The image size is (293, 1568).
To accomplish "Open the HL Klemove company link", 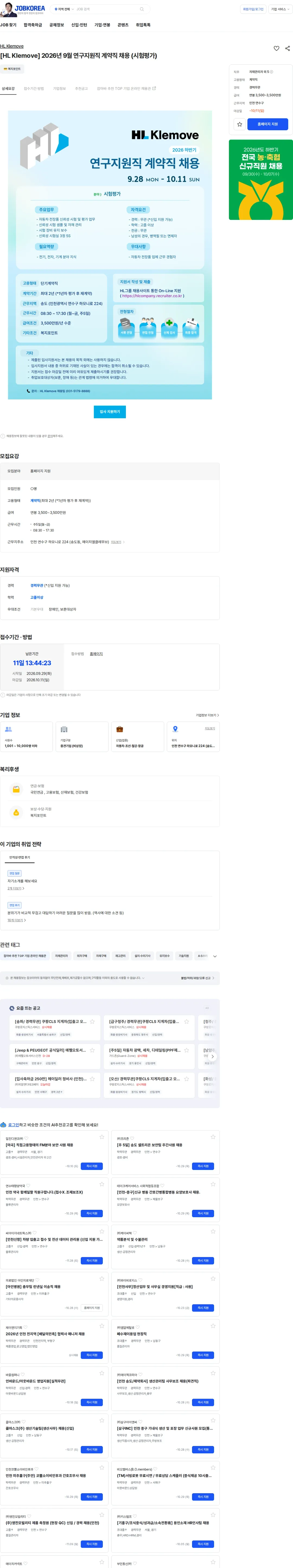I will click(x=12, y=46).
